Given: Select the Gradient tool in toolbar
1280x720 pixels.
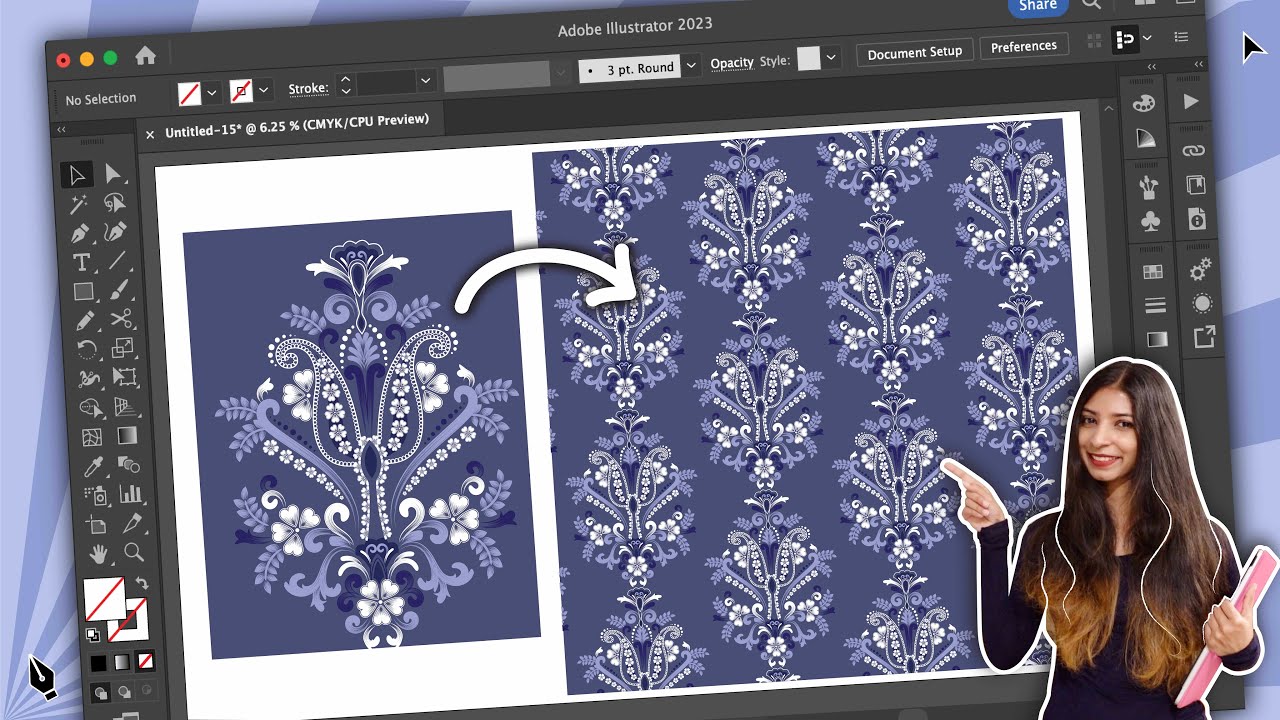Looking at the screenshot, I should pyautogui.click(x=128, y=435).
